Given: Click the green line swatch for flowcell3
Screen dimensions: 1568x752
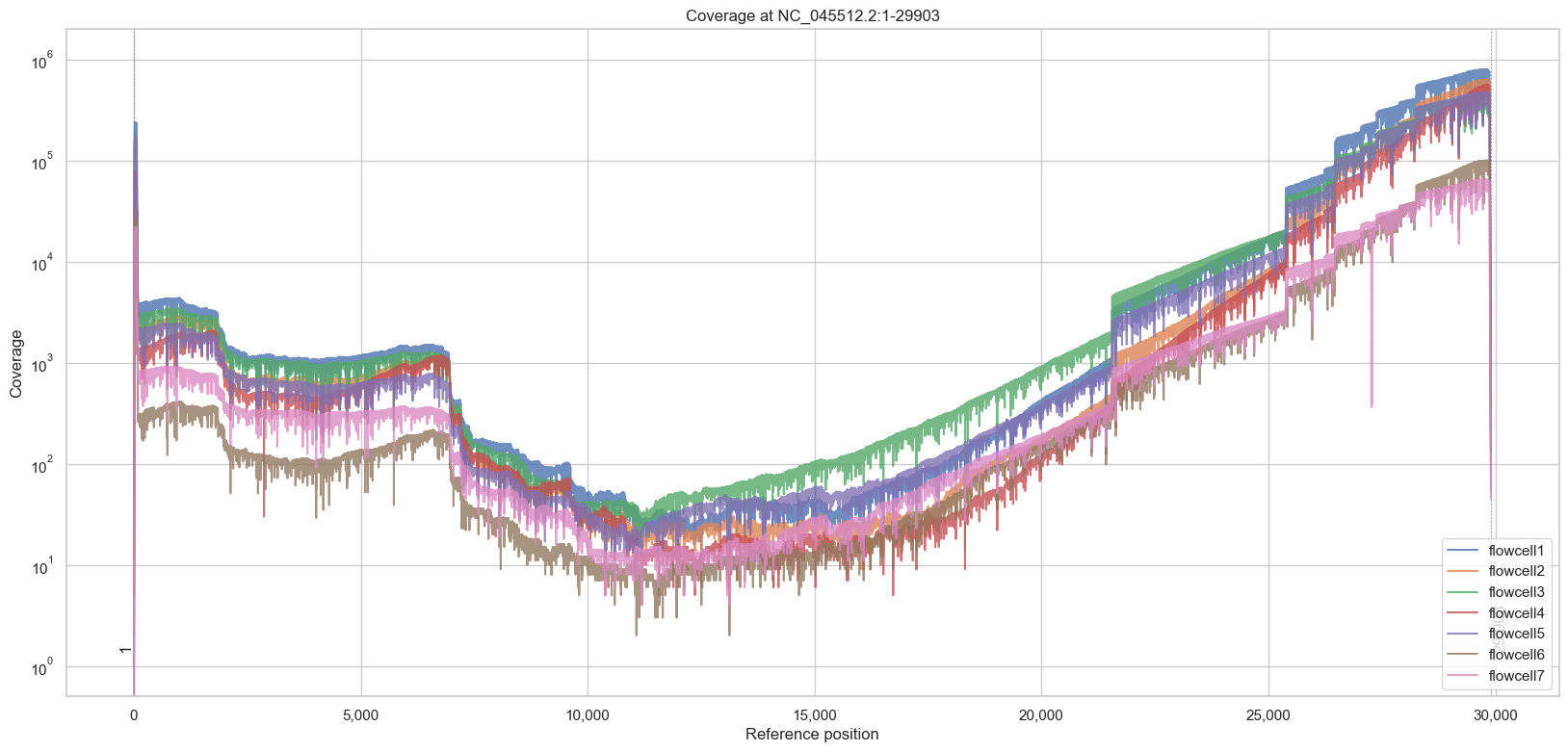Looking at the screenshot, I should [1462, 592].
